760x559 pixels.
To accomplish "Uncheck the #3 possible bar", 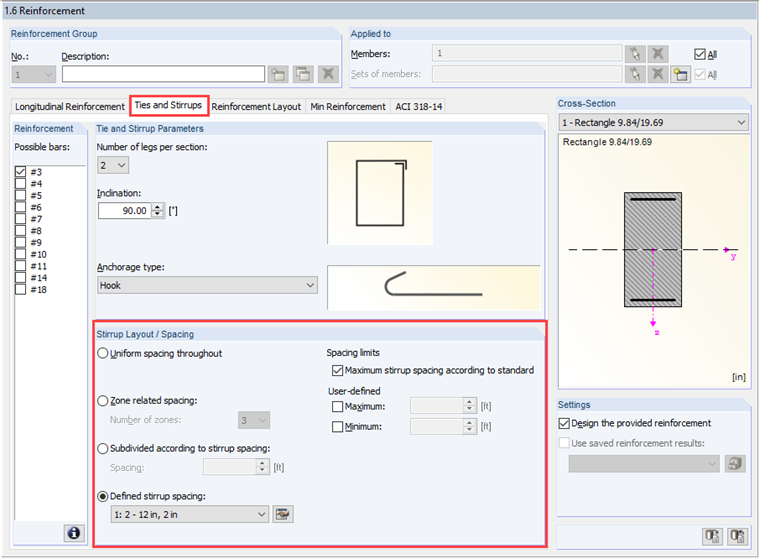I will pyautogui.click(x=20, y=172).
